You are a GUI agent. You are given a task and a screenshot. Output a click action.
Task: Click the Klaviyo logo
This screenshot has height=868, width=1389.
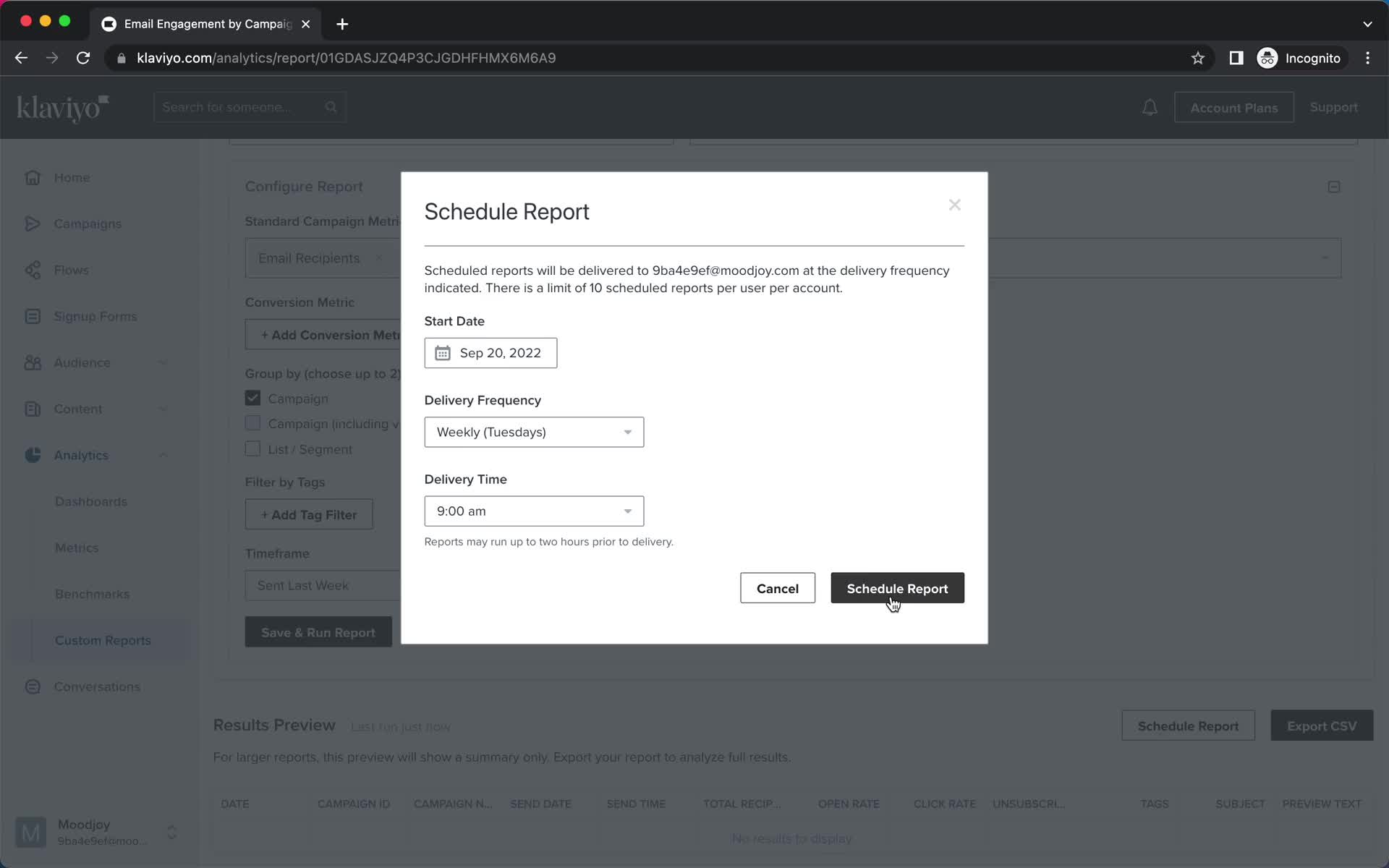pos(62,108)
